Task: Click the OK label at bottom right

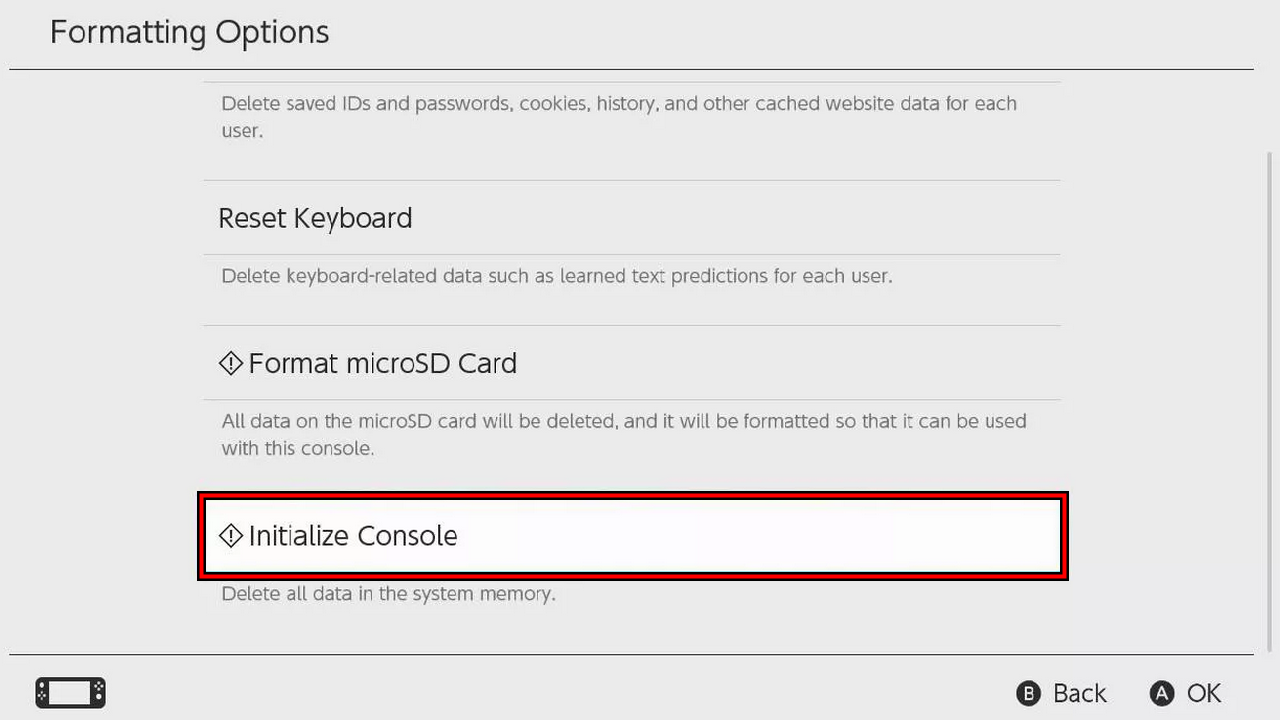Action: (x=1205, y=693)
